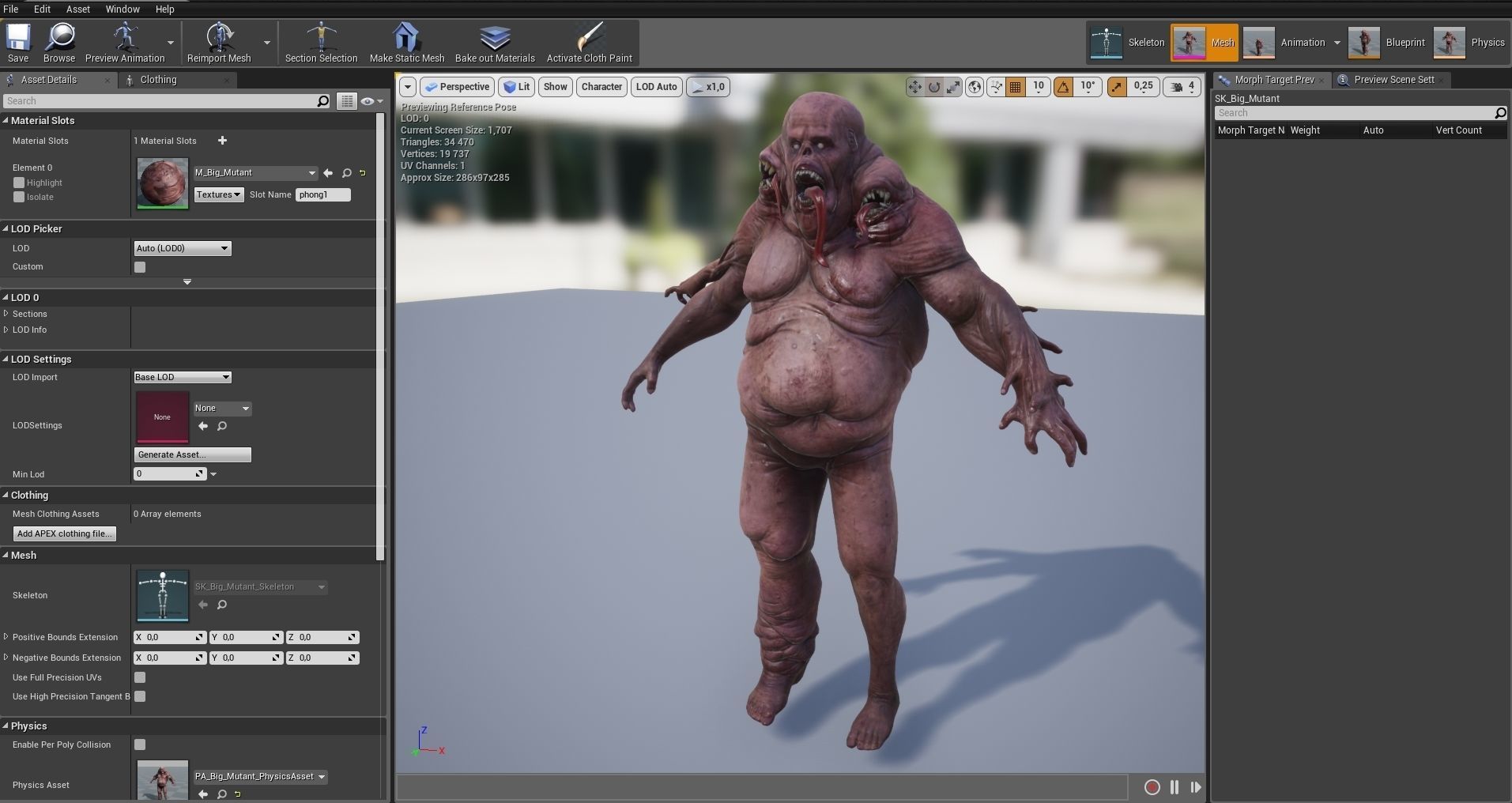Image resolution: width=1512 pixels, height=803 pixels.
Task: Open LOD Auto viewport button
Action: pyautogui.click(x=656, y=87)
